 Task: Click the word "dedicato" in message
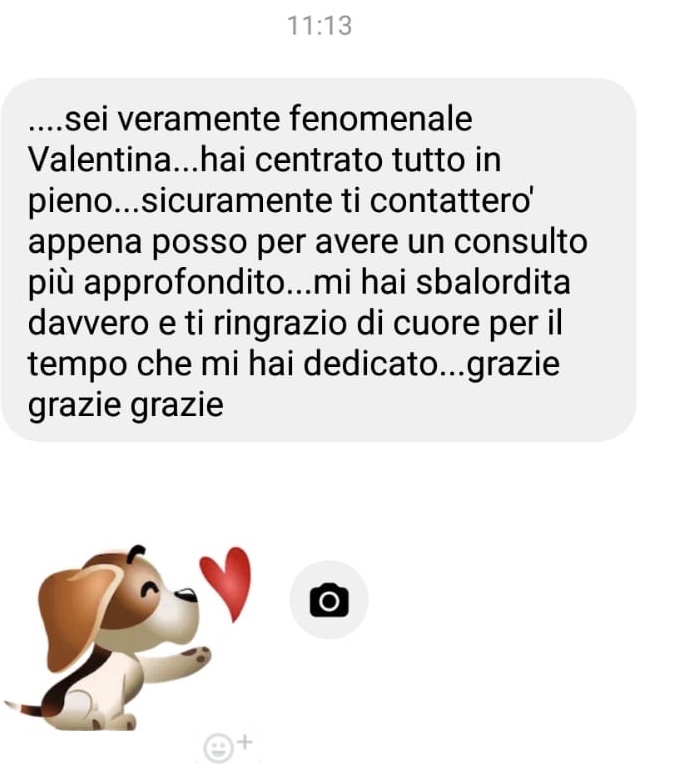371,363
